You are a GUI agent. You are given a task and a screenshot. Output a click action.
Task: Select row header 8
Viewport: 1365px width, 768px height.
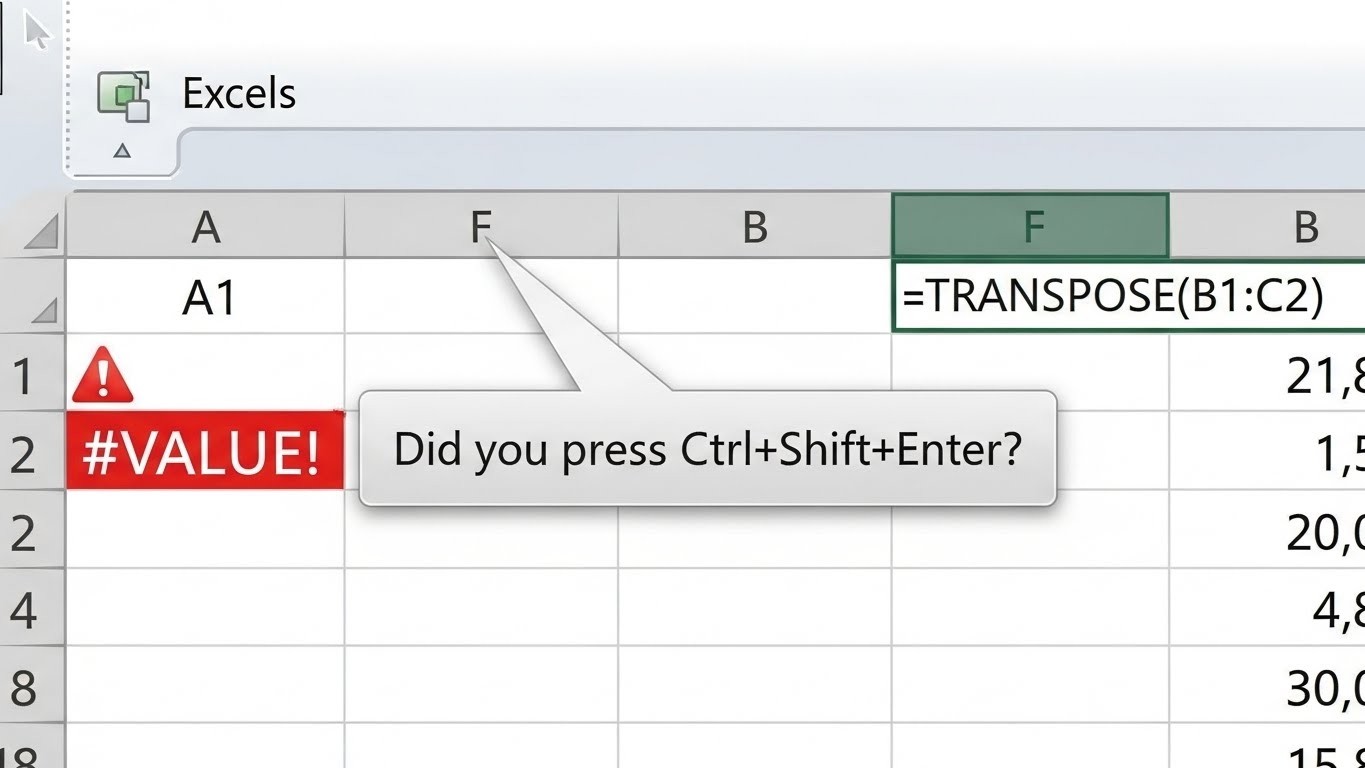[23, 688]
